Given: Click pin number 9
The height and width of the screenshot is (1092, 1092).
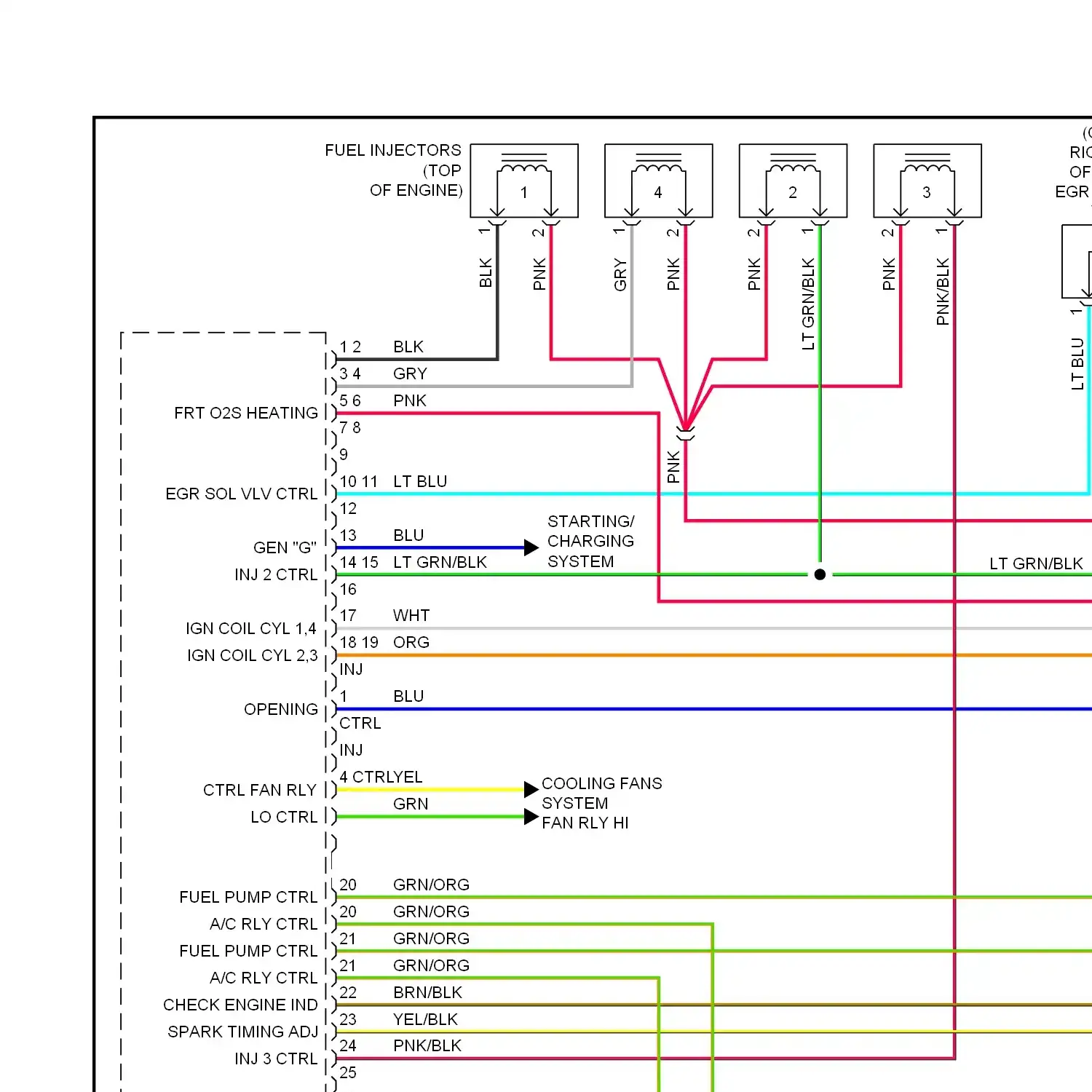Looking at the screenshot, I should pyautogui.click(x=344, y=455).
